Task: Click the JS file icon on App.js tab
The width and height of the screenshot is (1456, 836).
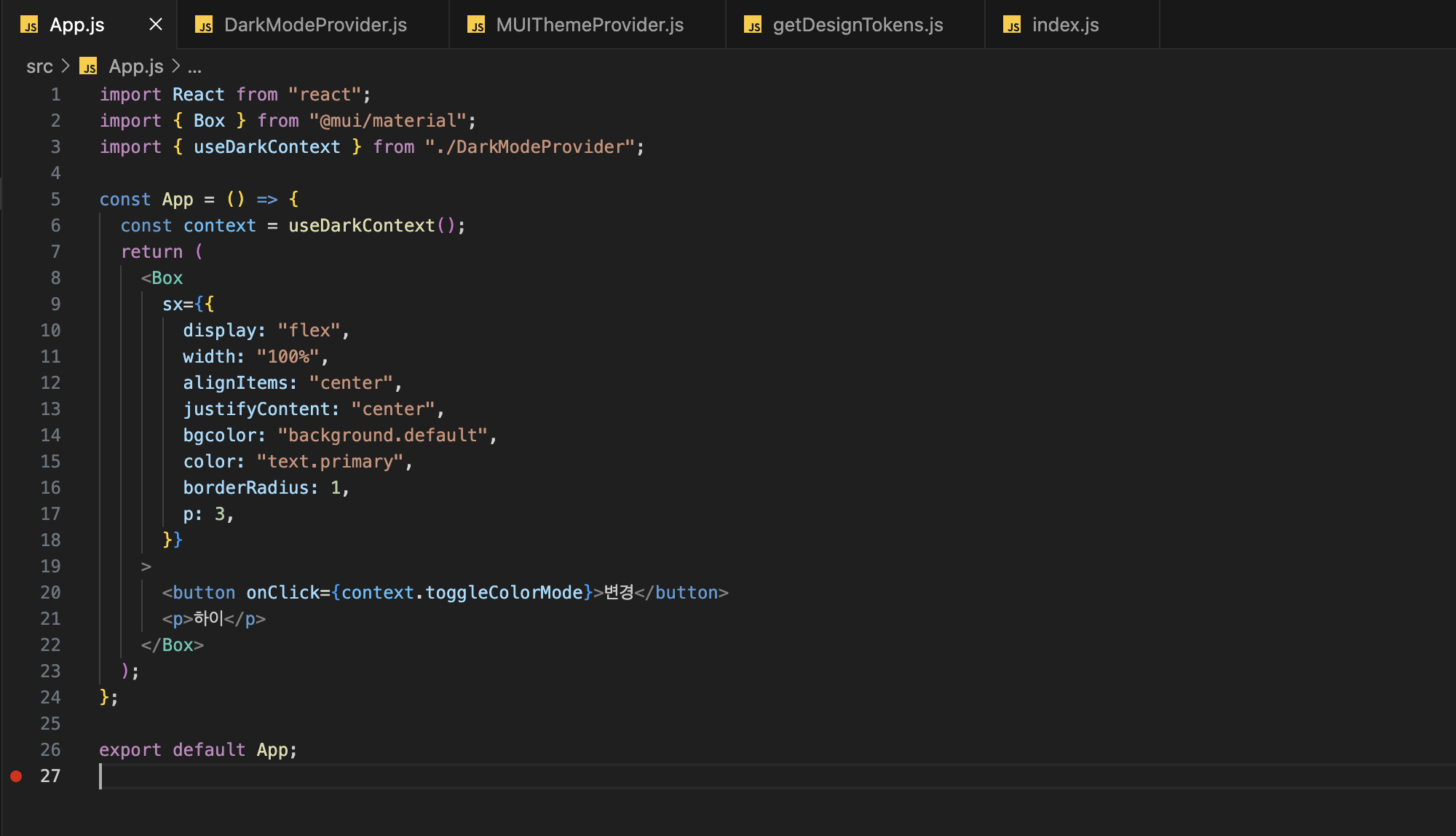Action: (x=29, y=25)
